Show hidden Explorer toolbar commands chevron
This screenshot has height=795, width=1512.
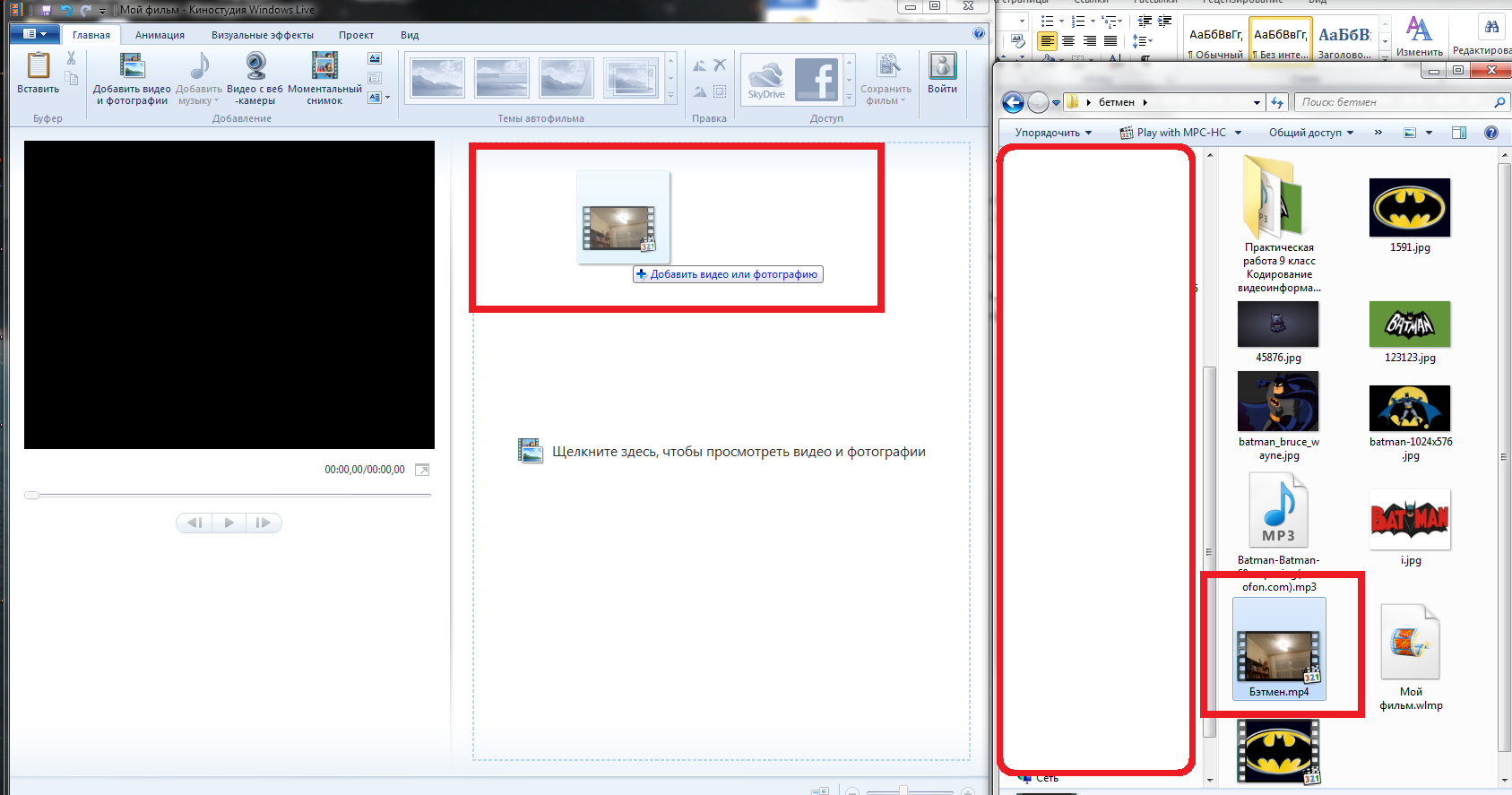tap(1378, 133)
